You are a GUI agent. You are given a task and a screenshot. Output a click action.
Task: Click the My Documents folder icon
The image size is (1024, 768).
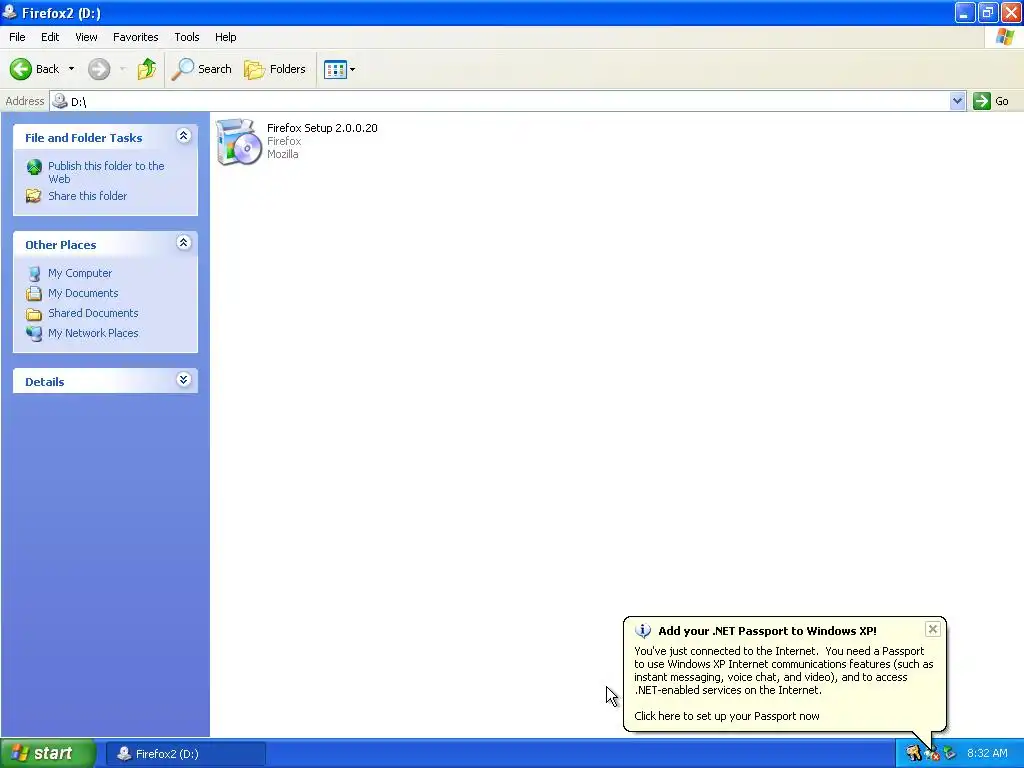pyautogui.click(x=34, y=293)
